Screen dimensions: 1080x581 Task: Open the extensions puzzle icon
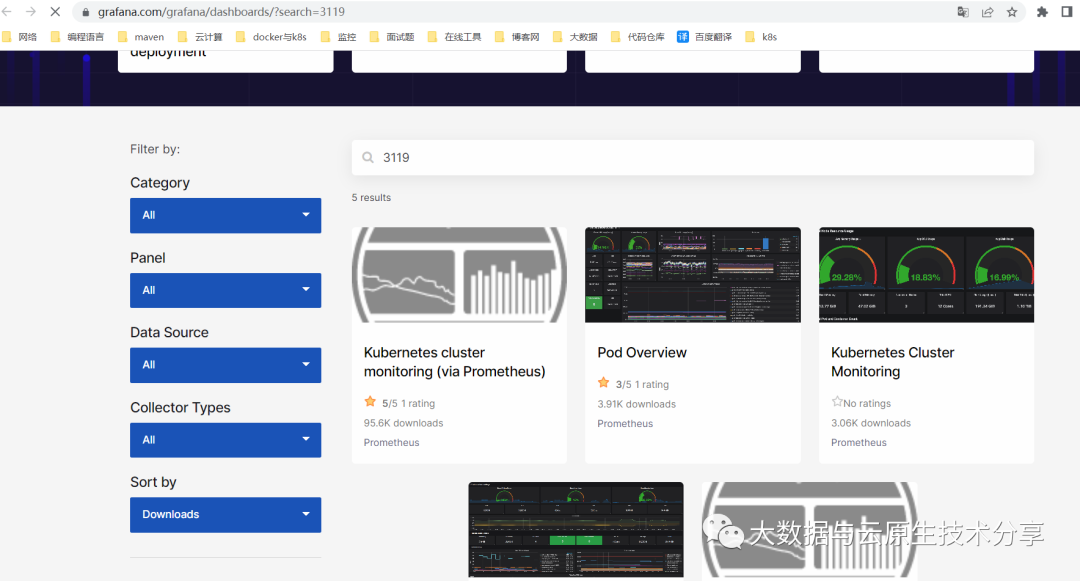point(1042,12)
